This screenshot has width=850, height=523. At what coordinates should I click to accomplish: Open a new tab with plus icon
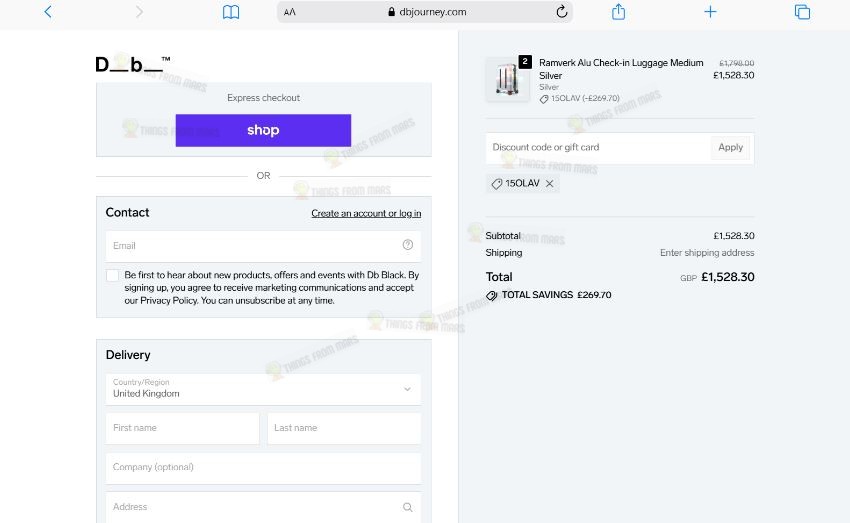coord(710,11)
